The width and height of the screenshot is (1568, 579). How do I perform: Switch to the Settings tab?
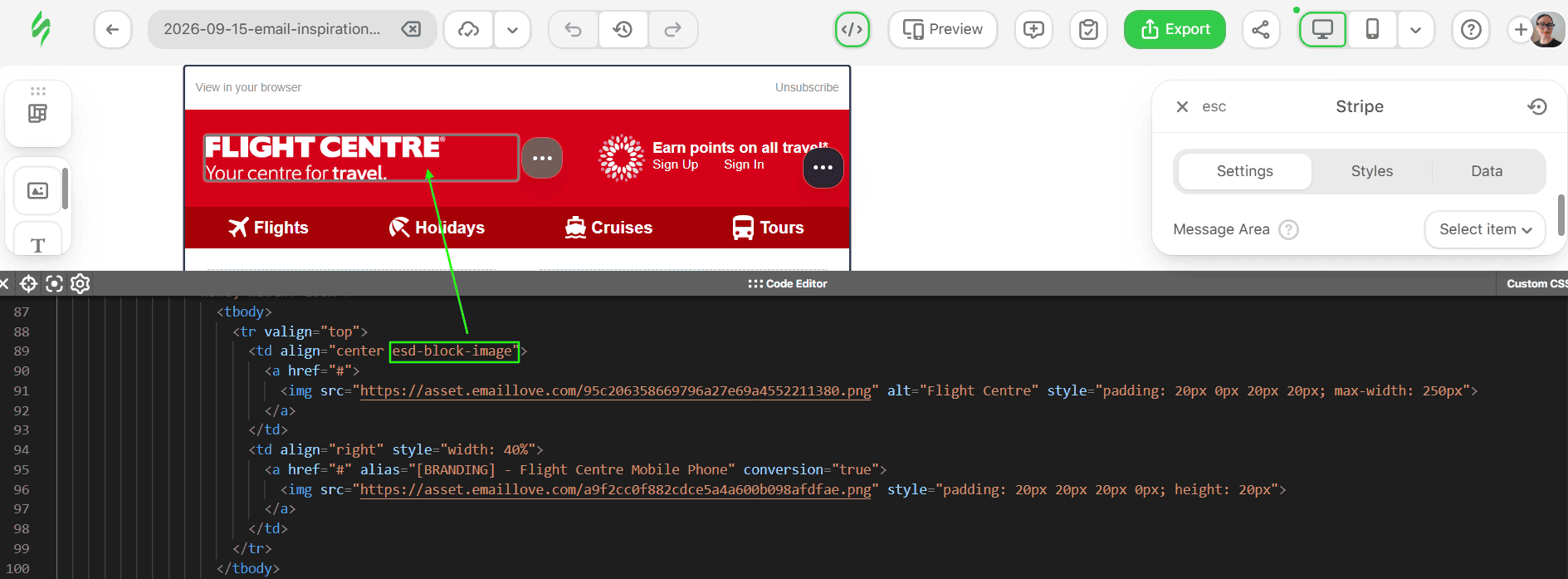pos(1245,171)
